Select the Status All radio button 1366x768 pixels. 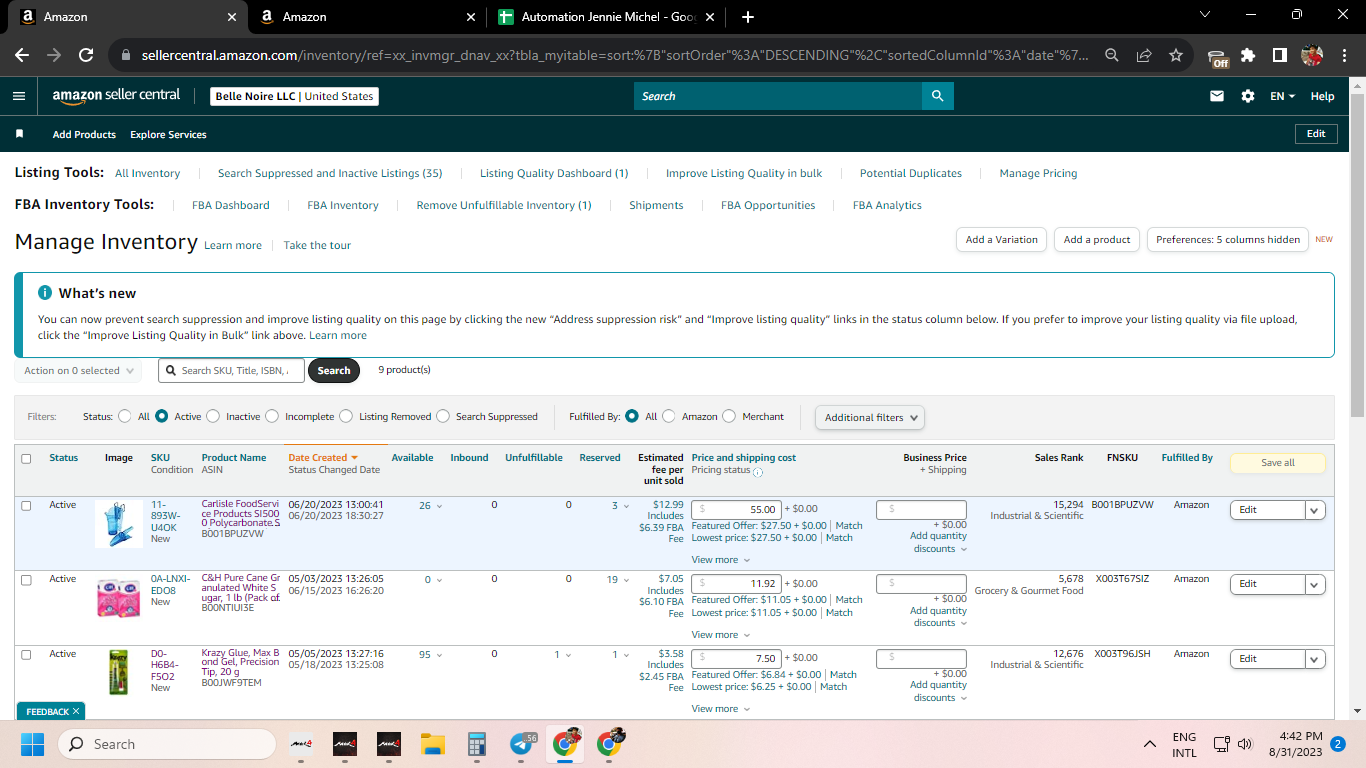(125, 417)
